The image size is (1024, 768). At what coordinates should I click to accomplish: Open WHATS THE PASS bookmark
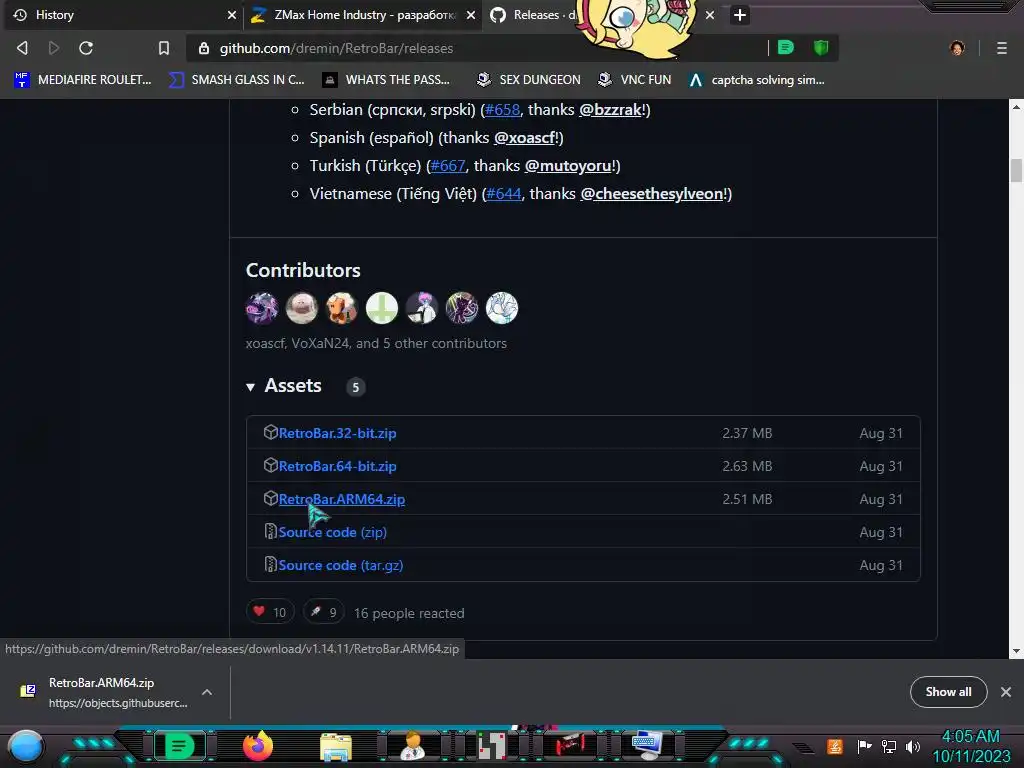tap(387, 80)
